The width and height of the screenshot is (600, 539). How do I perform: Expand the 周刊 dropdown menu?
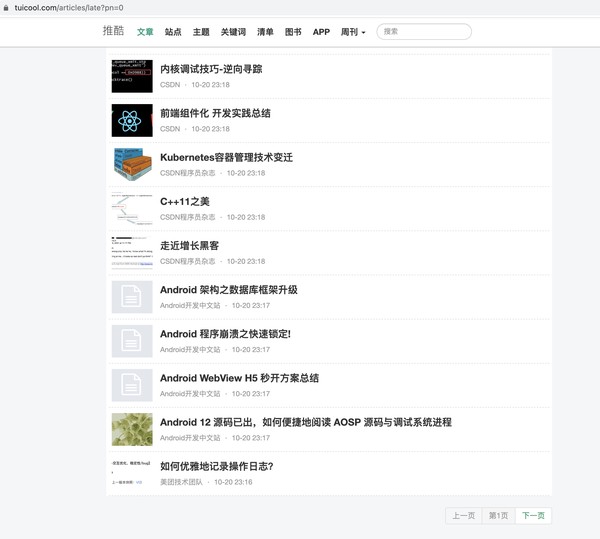[x=353, y=32]
